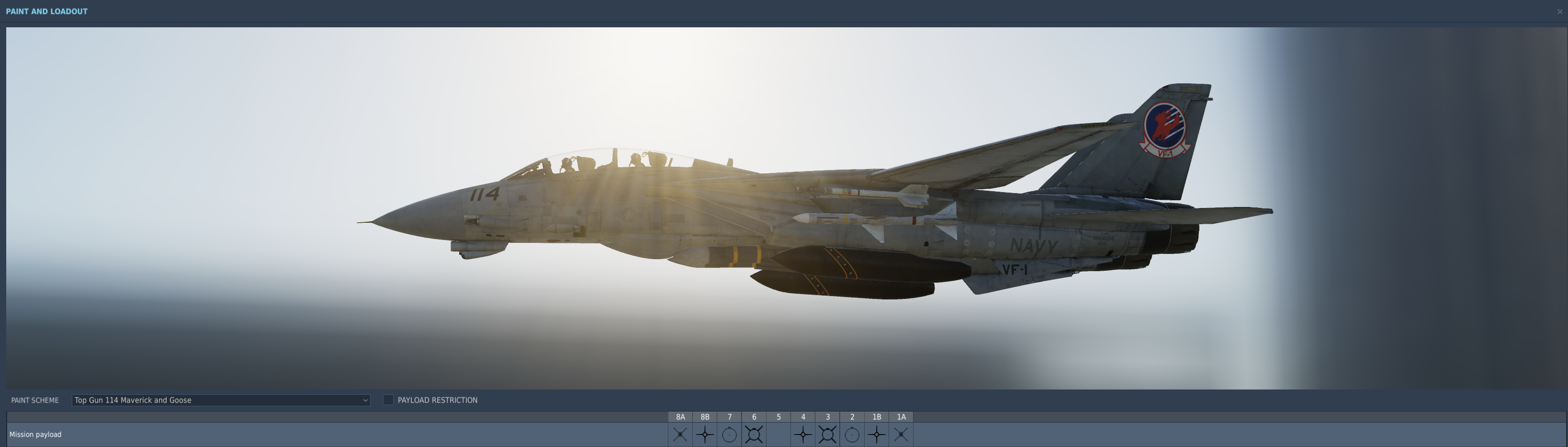Click the pylon 1B missile icon
The image size is (1568, 447).
(x=877, y=434)
